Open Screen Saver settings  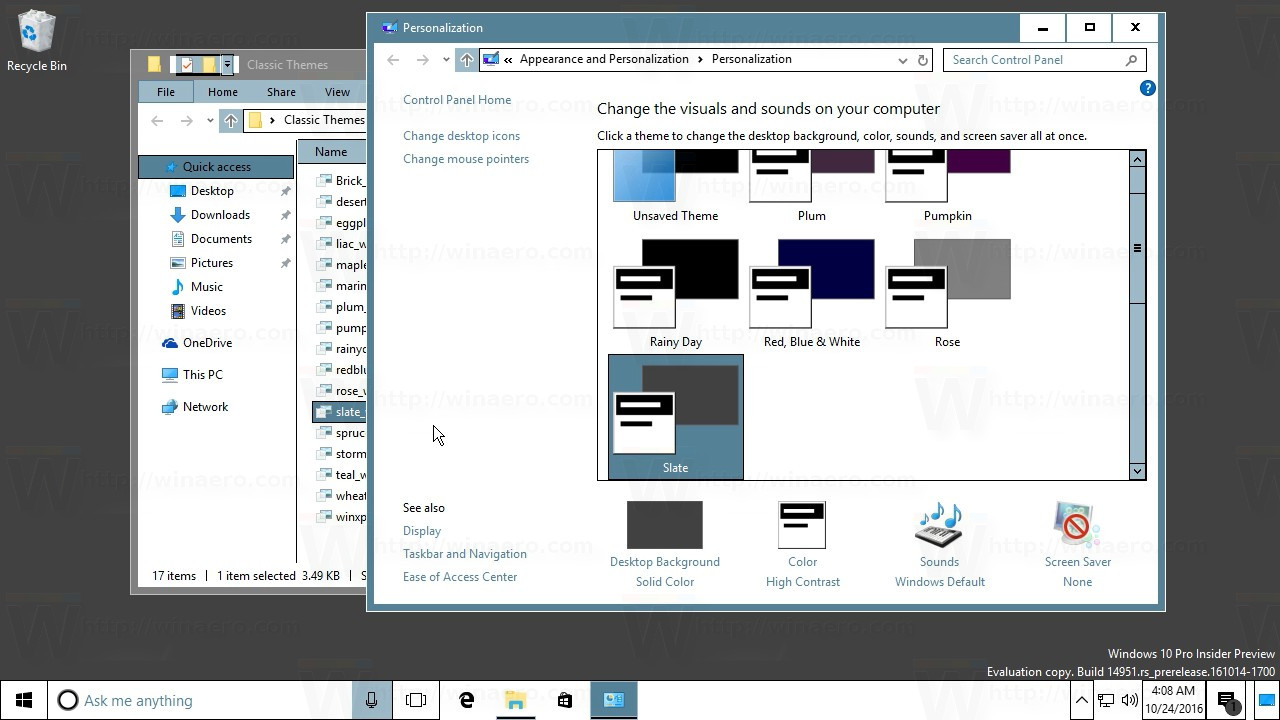[1077, 545]
